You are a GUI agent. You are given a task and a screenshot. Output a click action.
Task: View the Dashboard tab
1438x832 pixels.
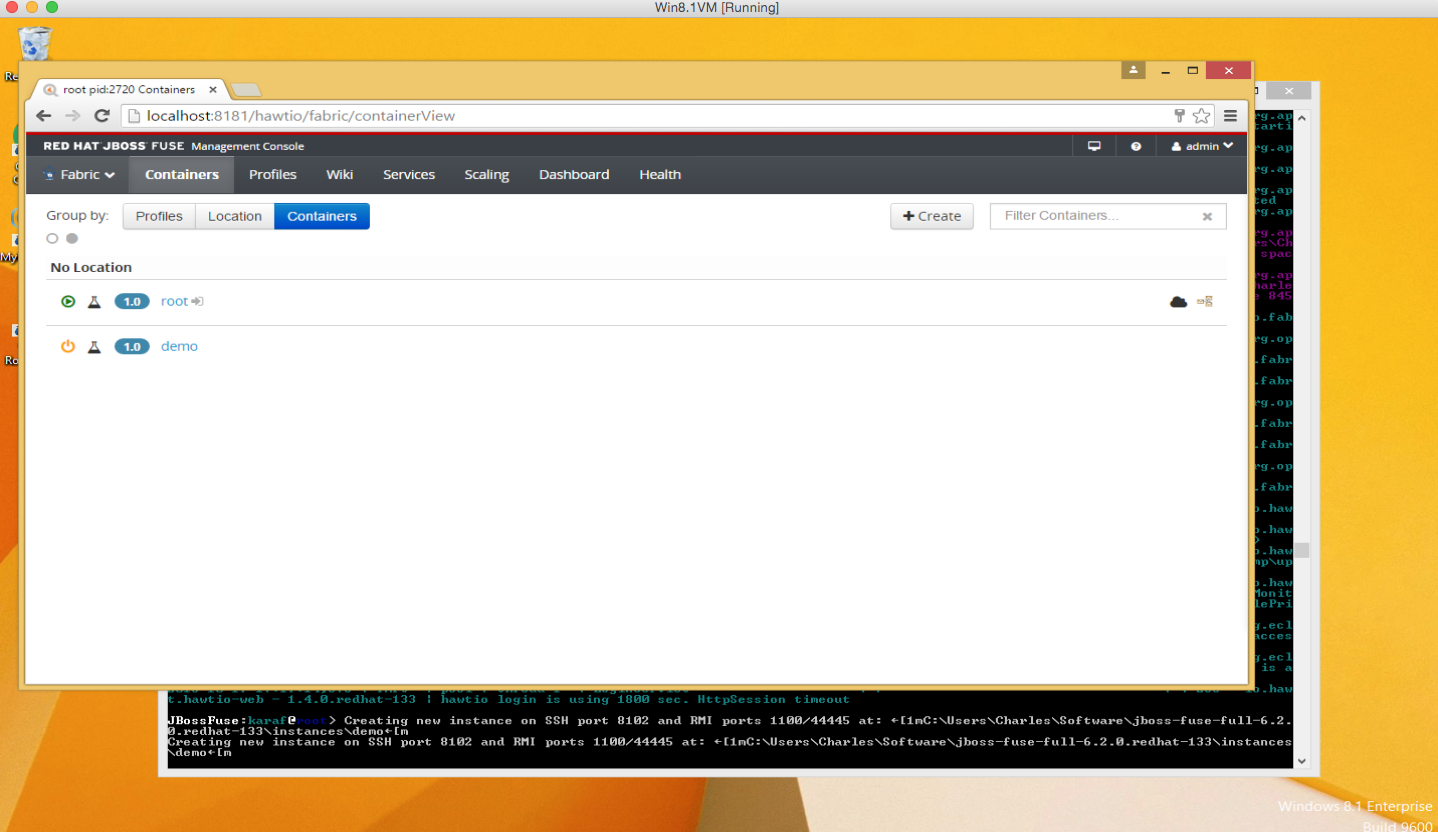tap(574, 174)
